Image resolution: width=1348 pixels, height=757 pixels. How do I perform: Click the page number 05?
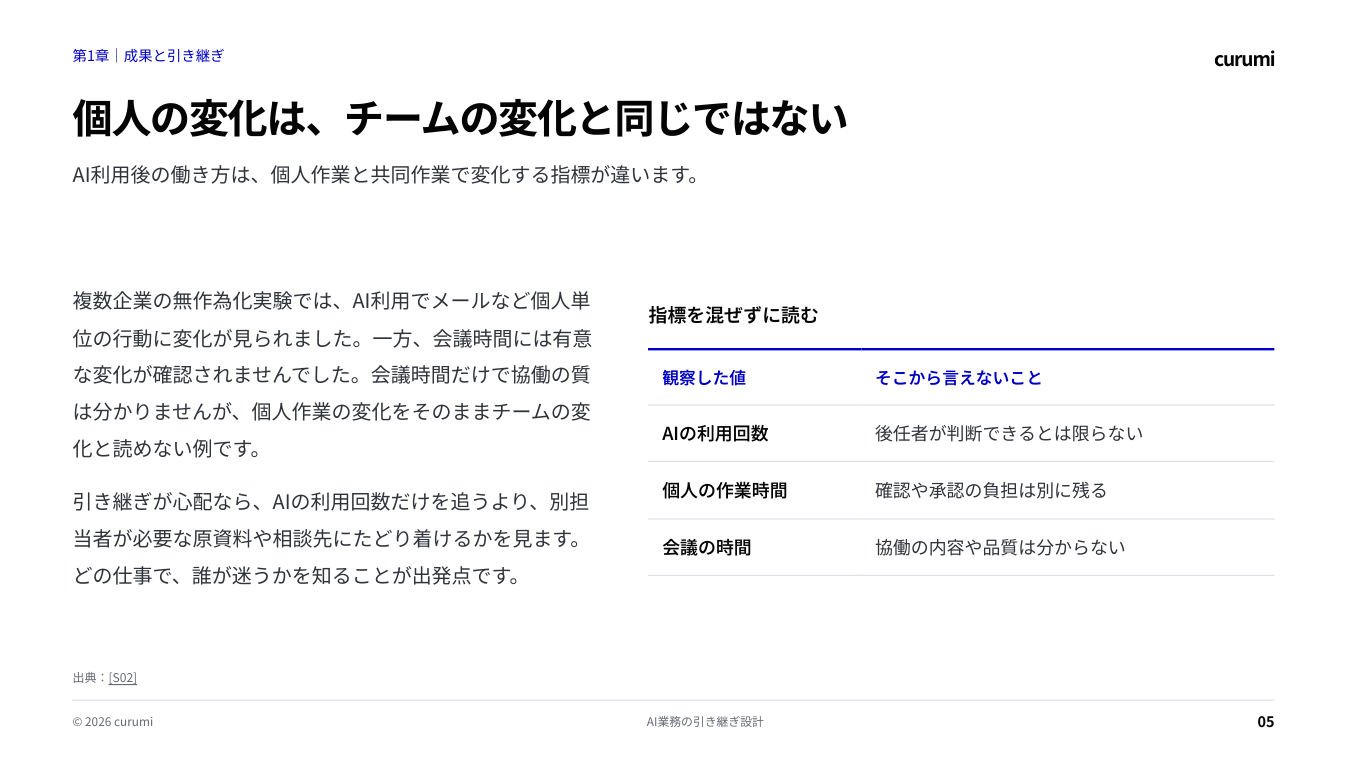(1266, 721)
